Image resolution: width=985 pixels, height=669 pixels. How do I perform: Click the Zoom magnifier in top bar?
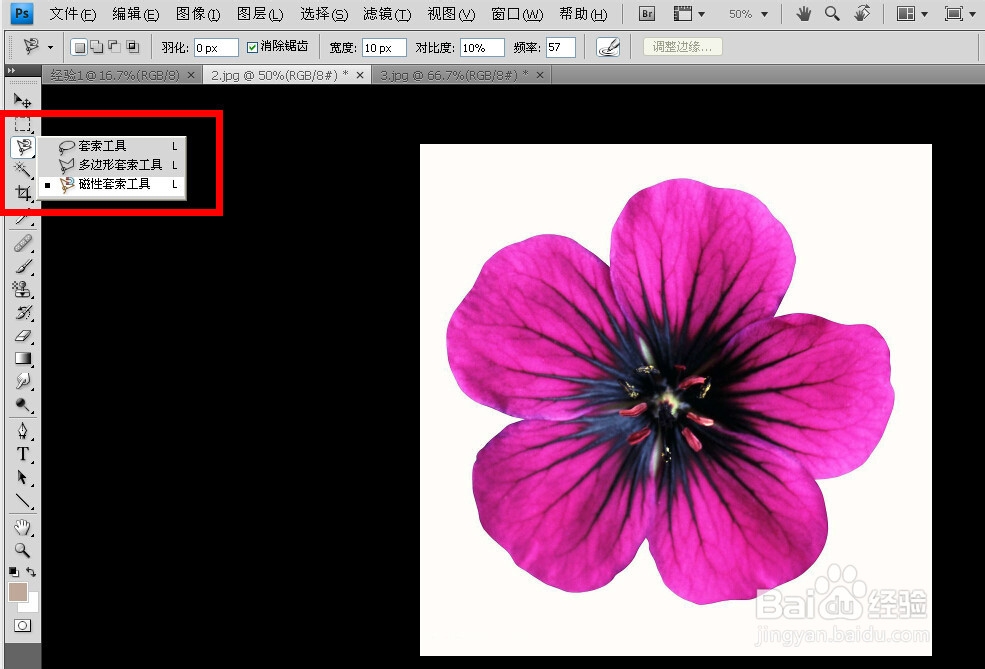832,14
